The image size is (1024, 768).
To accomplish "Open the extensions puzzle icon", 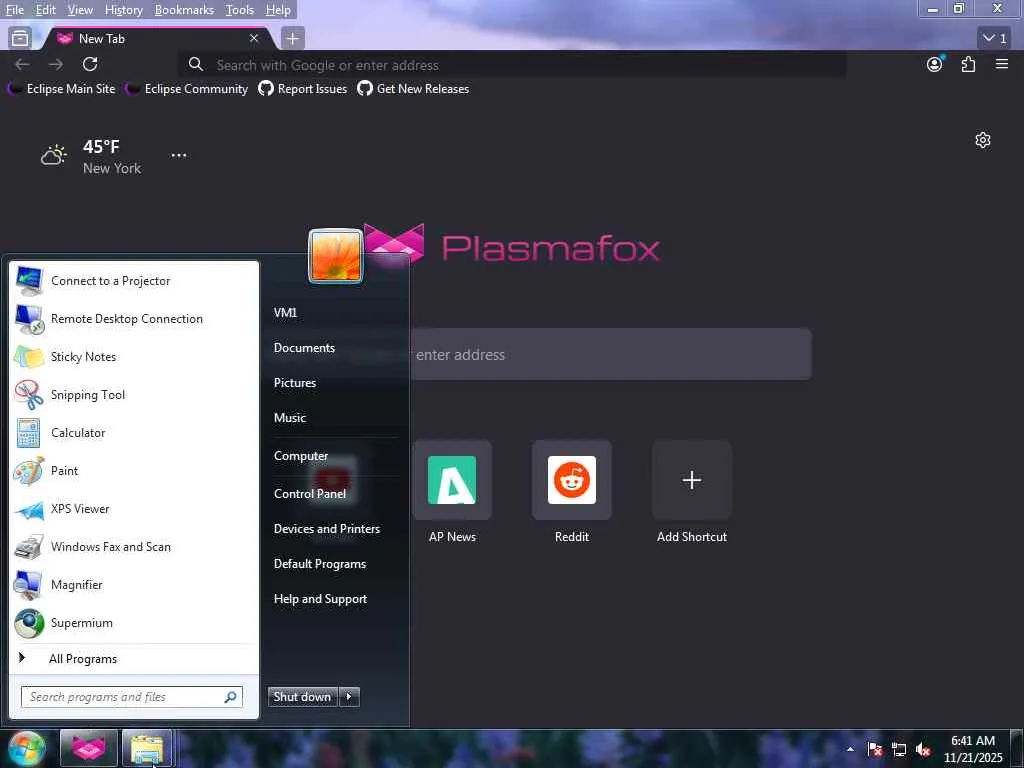I will pos(968,64).
